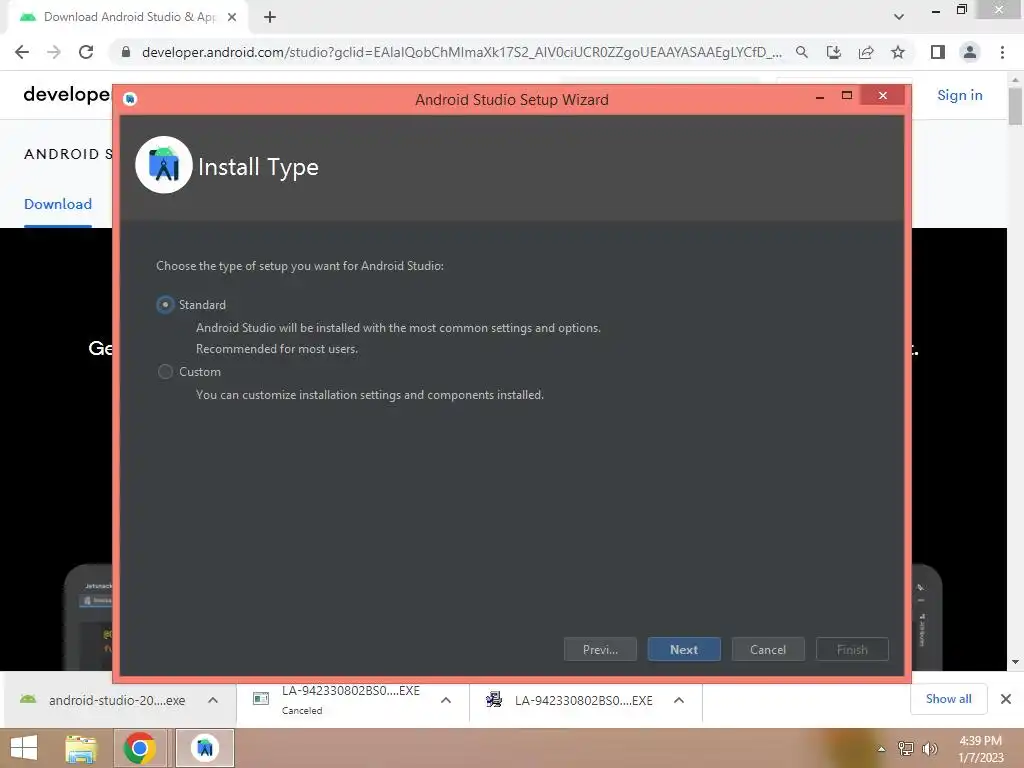Viewport: 1024px width, 768px height.
Task: Select the Standard install type radio button
Action: (x=165, y=305)
